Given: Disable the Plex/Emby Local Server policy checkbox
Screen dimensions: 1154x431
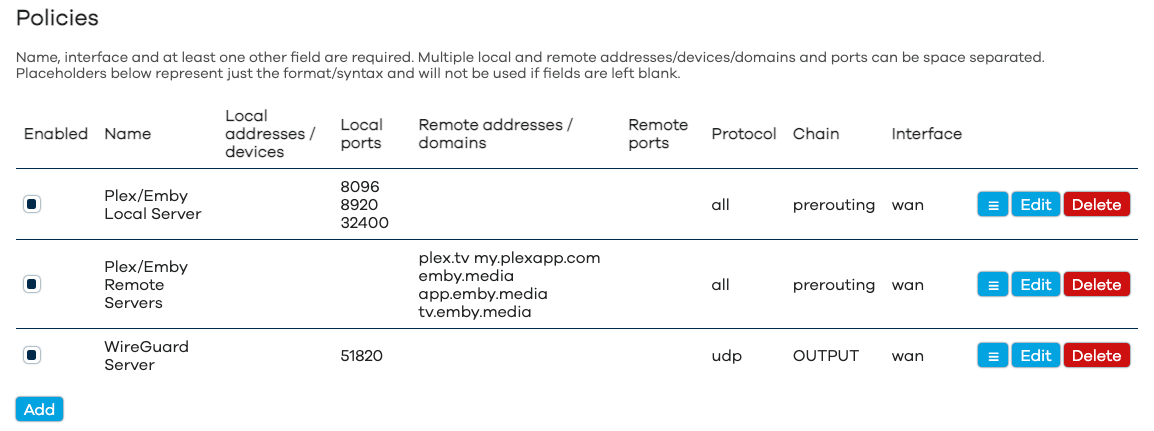Looking at the screenshot, I should (32, 204).
